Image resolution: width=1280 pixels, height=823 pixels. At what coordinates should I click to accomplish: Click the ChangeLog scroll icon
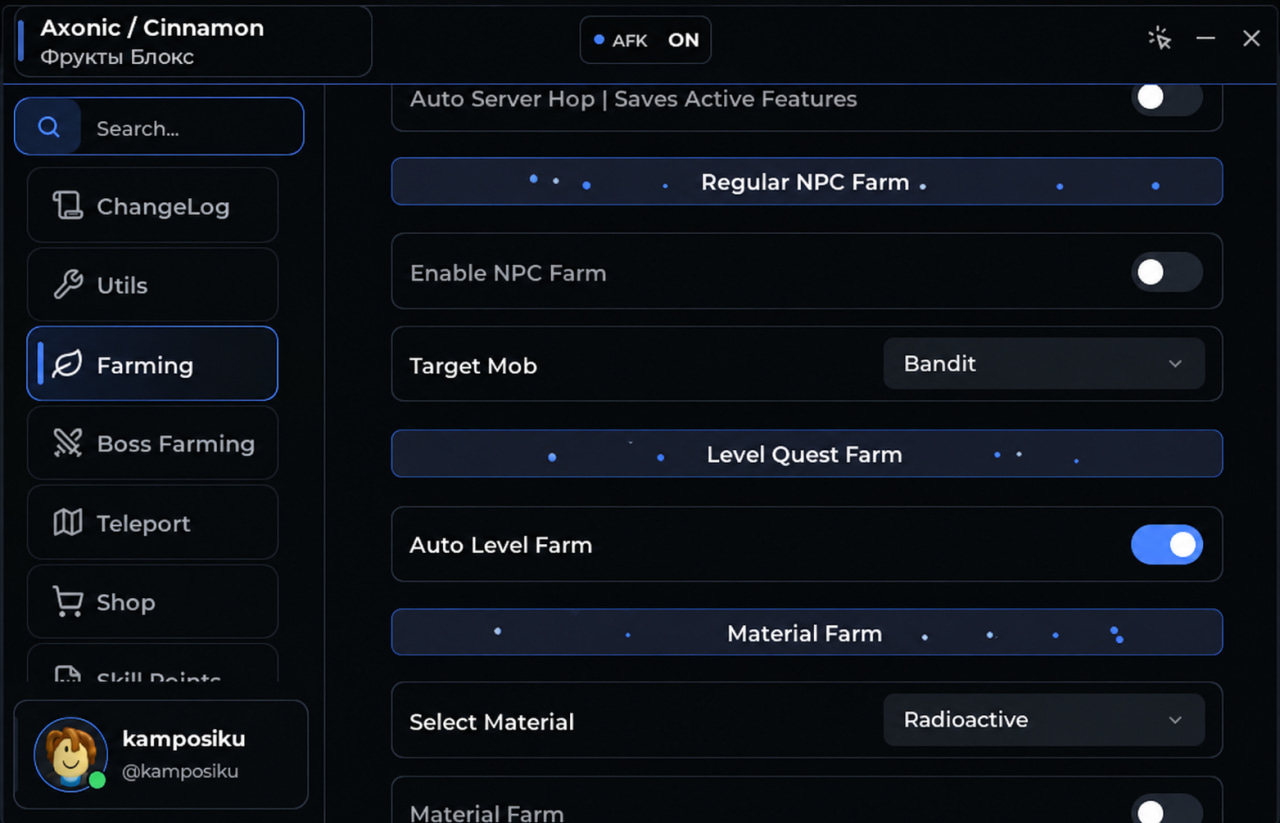pyautogui.click(x=67, y=206)
